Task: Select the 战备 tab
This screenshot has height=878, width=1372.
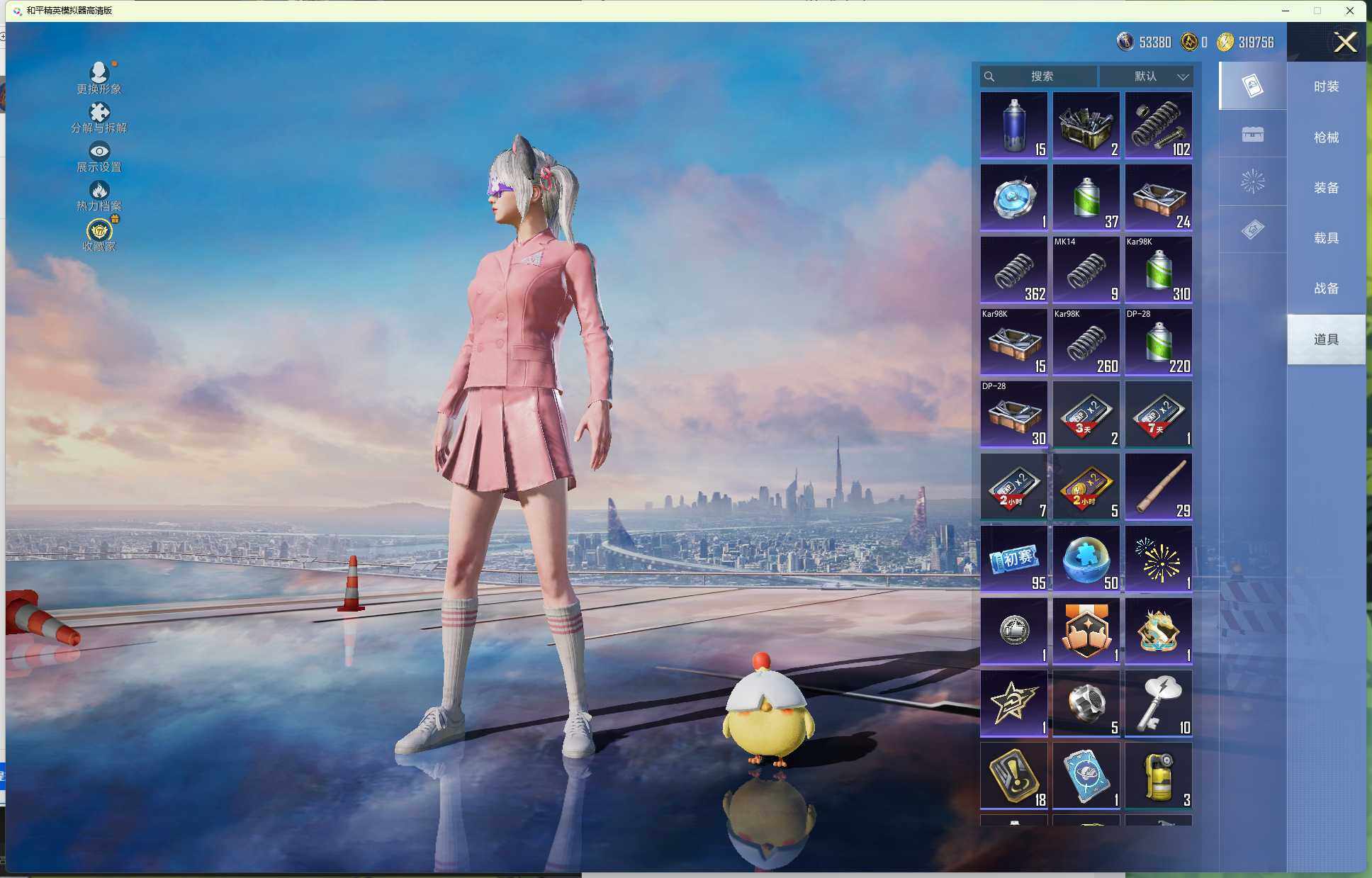Action: (1325, 288)
